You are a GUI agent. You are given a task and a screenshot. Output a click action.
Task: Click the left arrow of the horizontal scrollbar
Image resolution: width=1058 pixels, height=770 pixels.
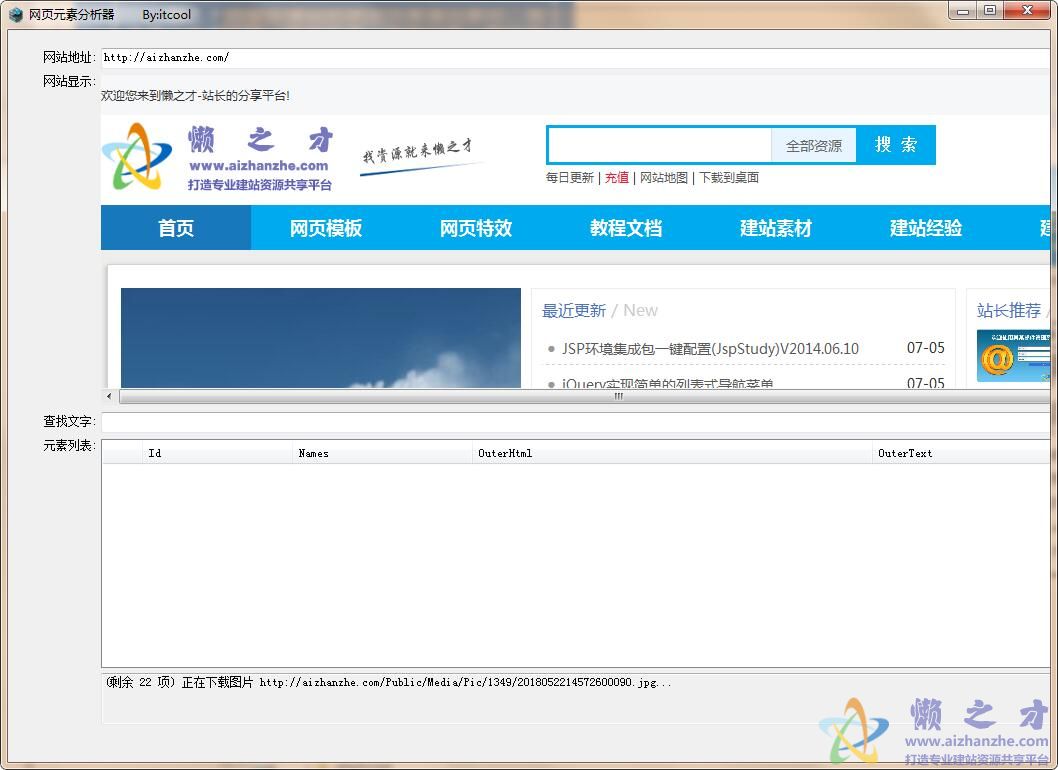(x=109, y=396)
